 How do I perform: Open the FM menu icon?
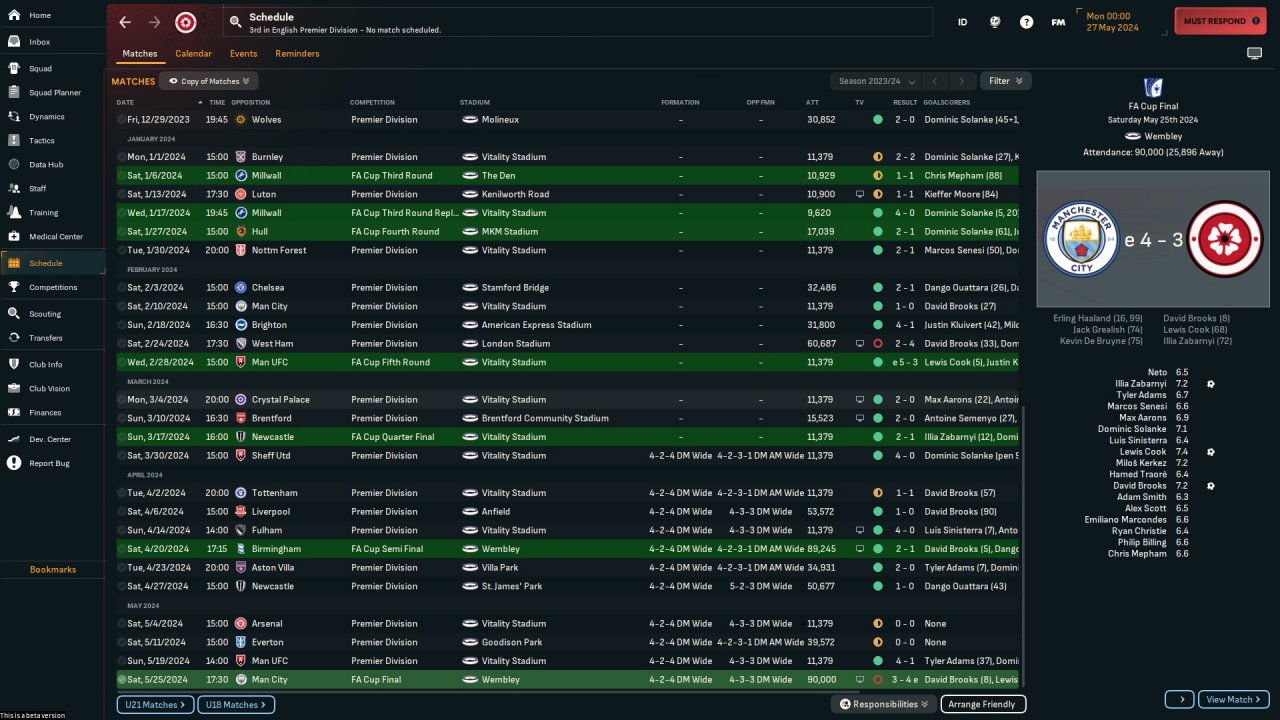click(1058, 22)
